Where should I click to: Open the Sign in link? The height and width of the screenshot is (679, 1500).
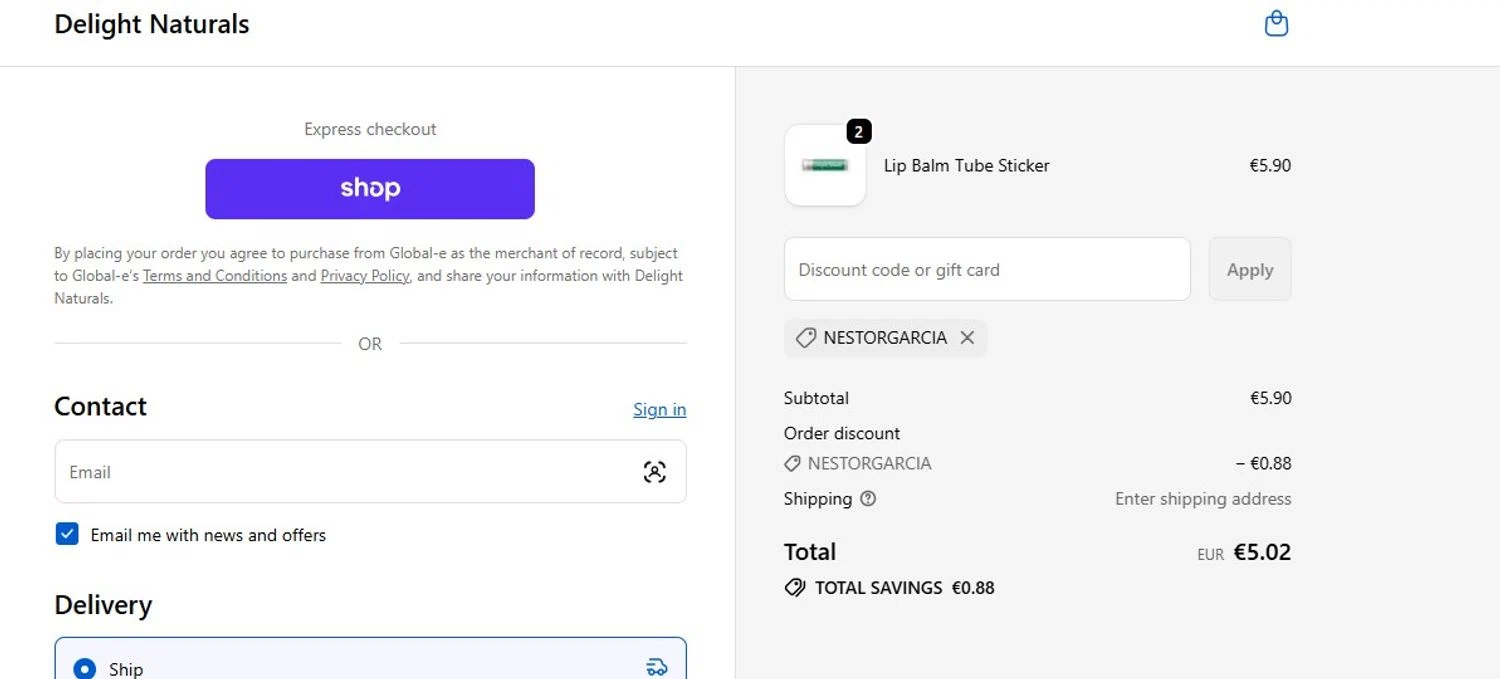pos(660,409)
